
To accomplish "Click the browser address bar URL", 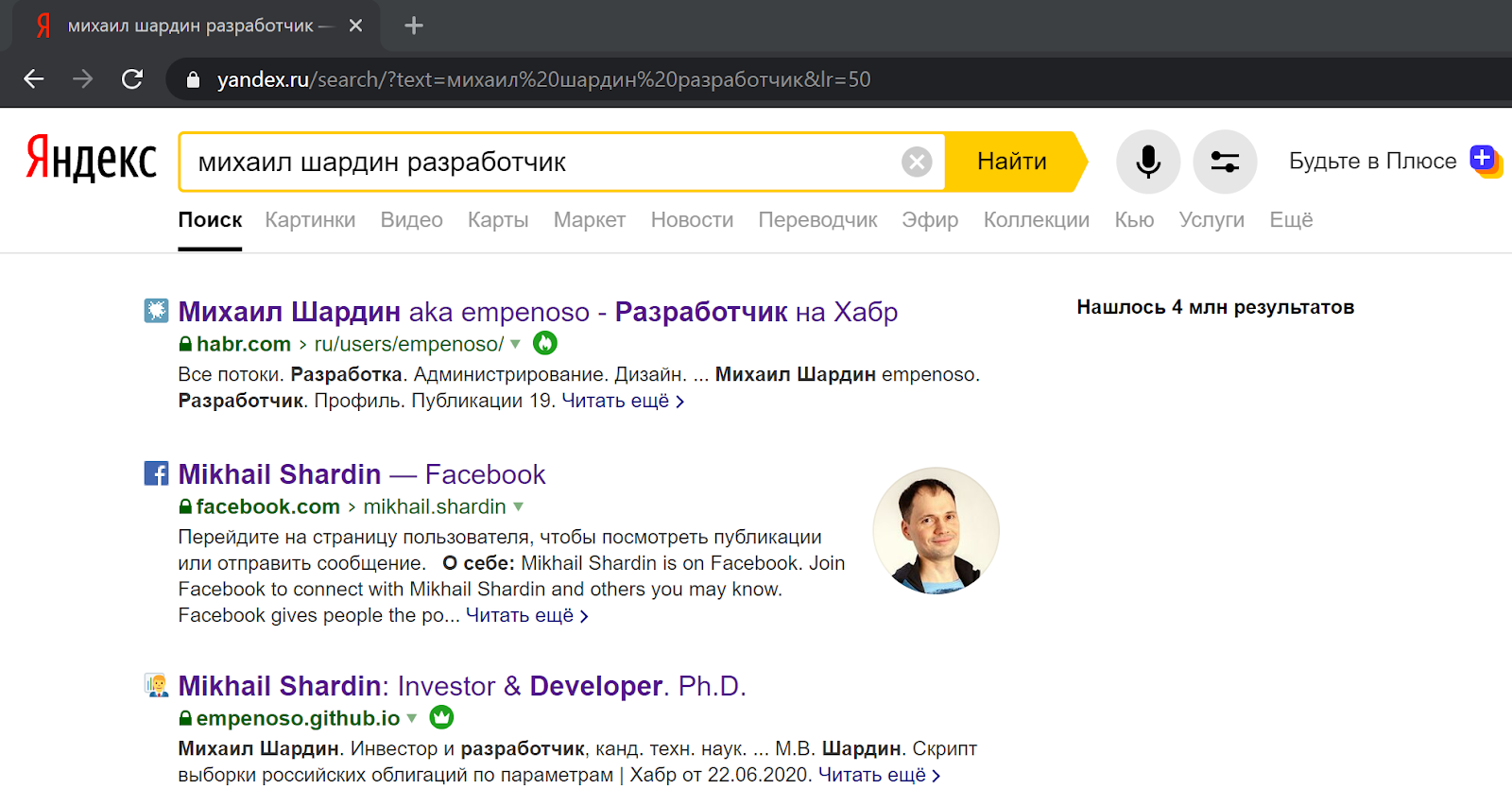I will point(543,79).
